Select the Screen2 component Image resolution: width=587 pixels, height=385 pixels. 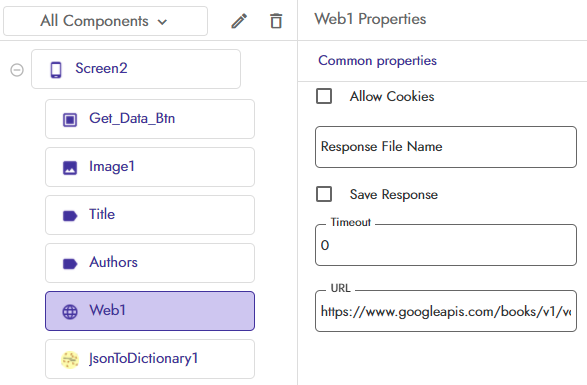[136, 69]
